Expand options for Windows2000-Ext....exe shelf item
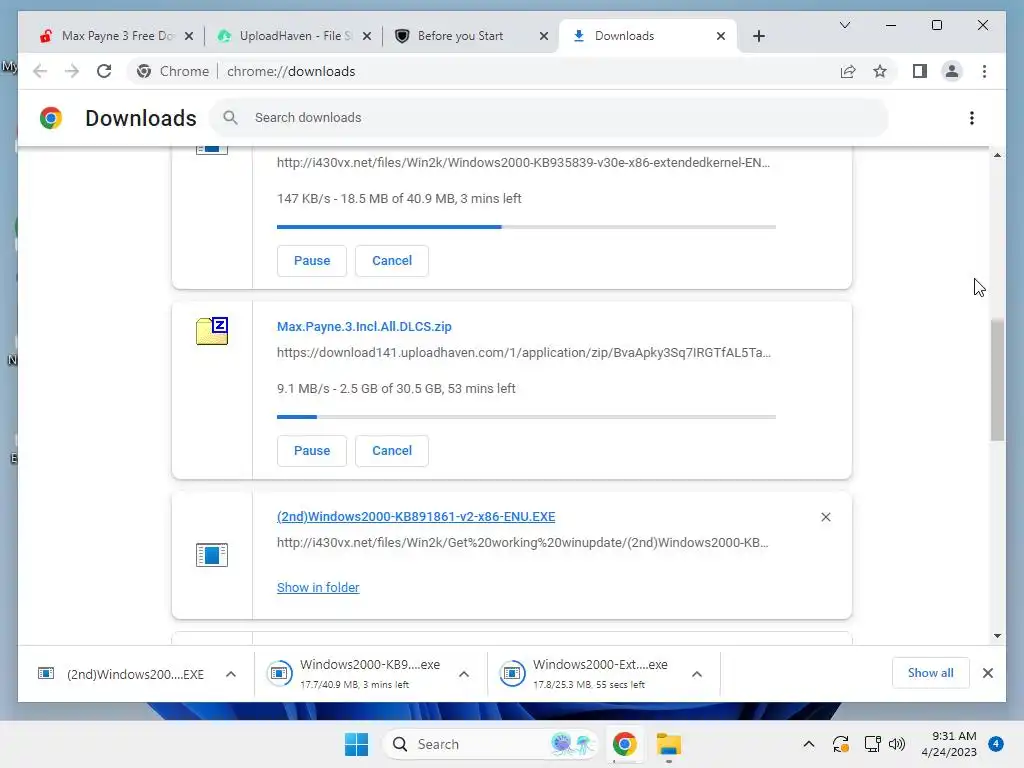 click(697, 674)
